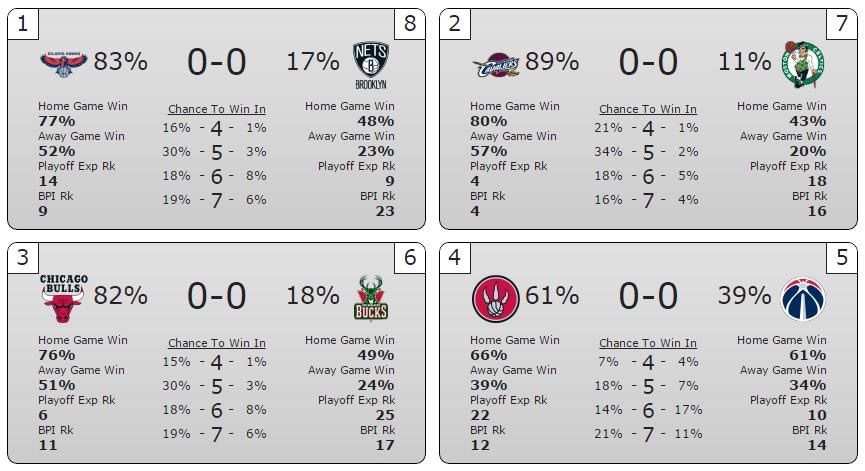Click Chance To Win In under Hawks-Nets
Image resolution: width=865 pixels, height=471 pixels.
click(x=217, y=109)
